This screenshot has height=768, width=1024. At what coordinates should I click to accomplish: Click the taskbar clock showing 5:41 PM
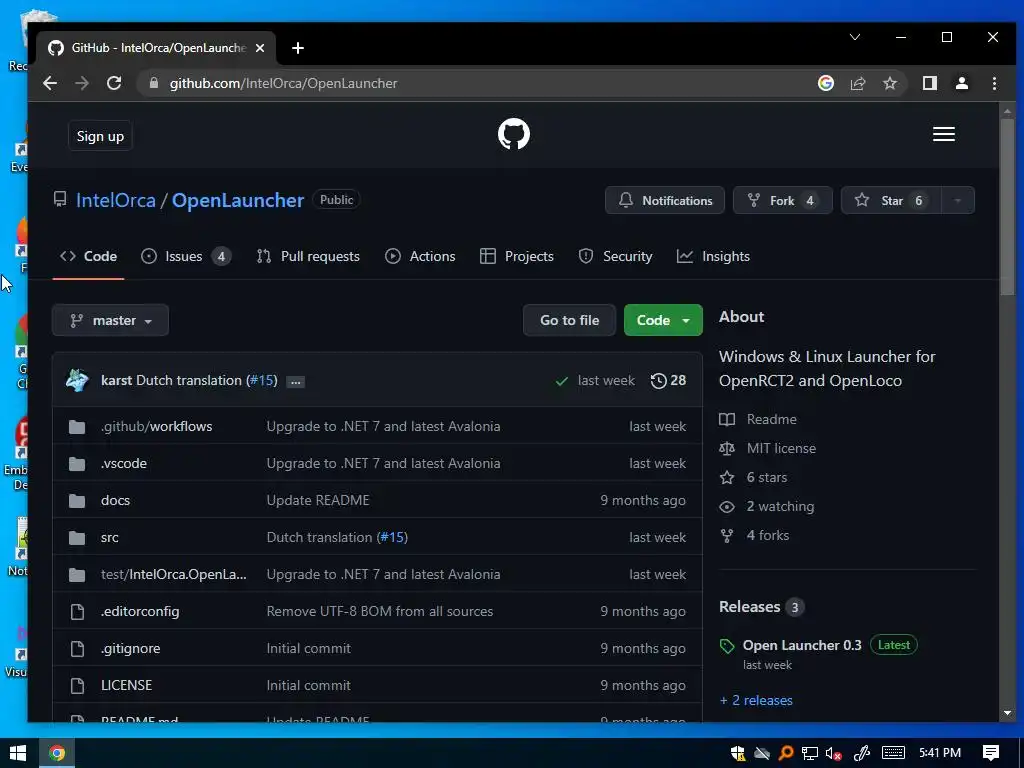pyautogui.click(x=939, y=753)
